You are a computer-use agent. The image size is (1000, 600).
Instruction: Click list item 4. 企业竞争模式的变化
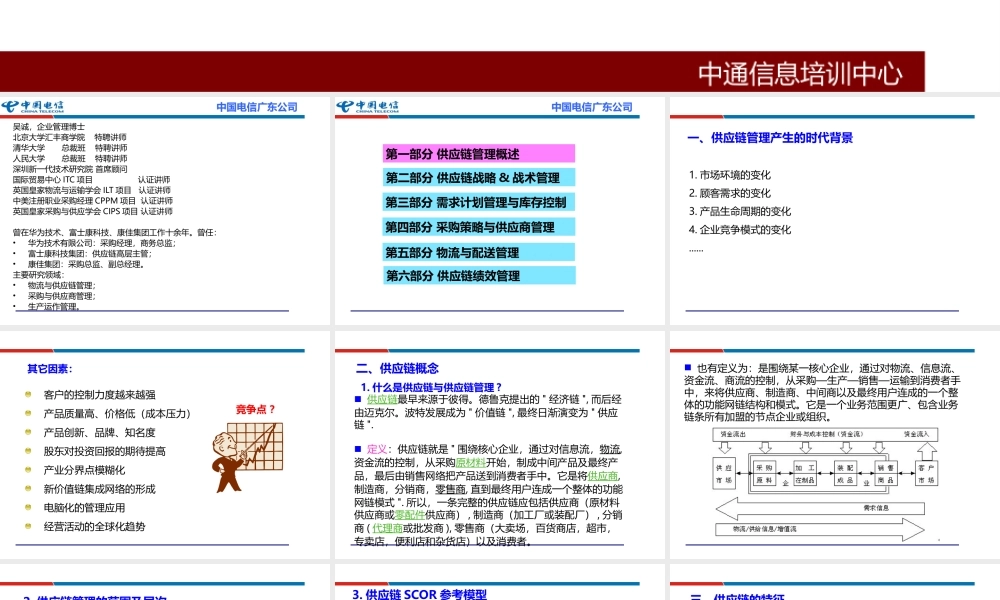pos(740,230)
